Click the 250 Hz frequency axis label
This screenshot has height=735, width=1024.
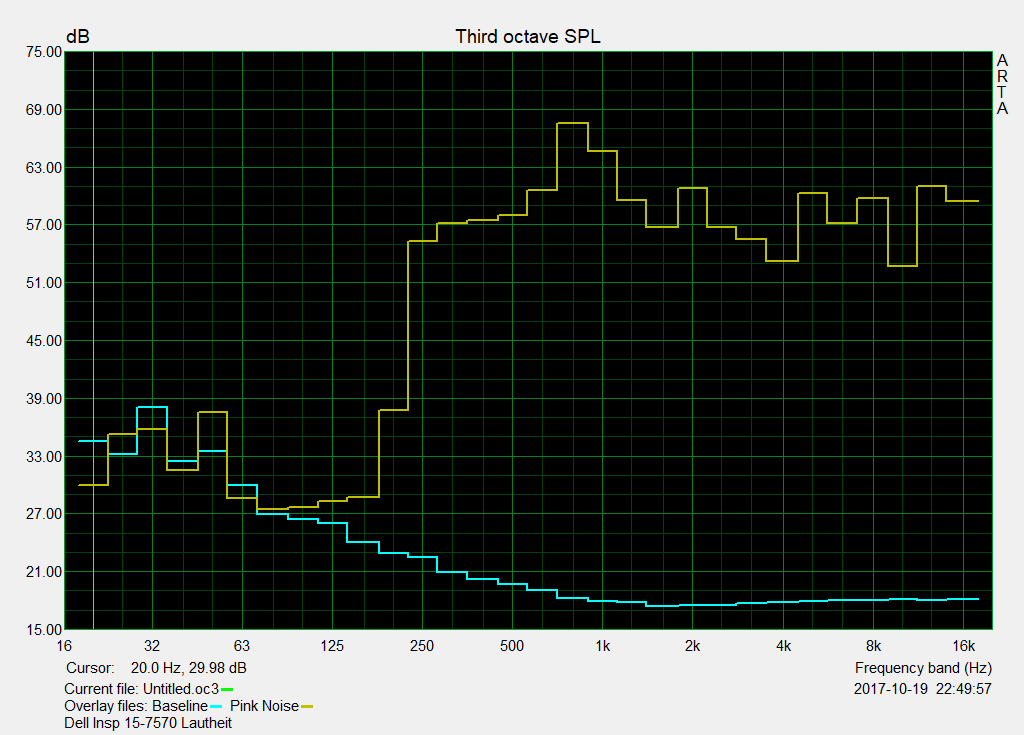(422, 646)
